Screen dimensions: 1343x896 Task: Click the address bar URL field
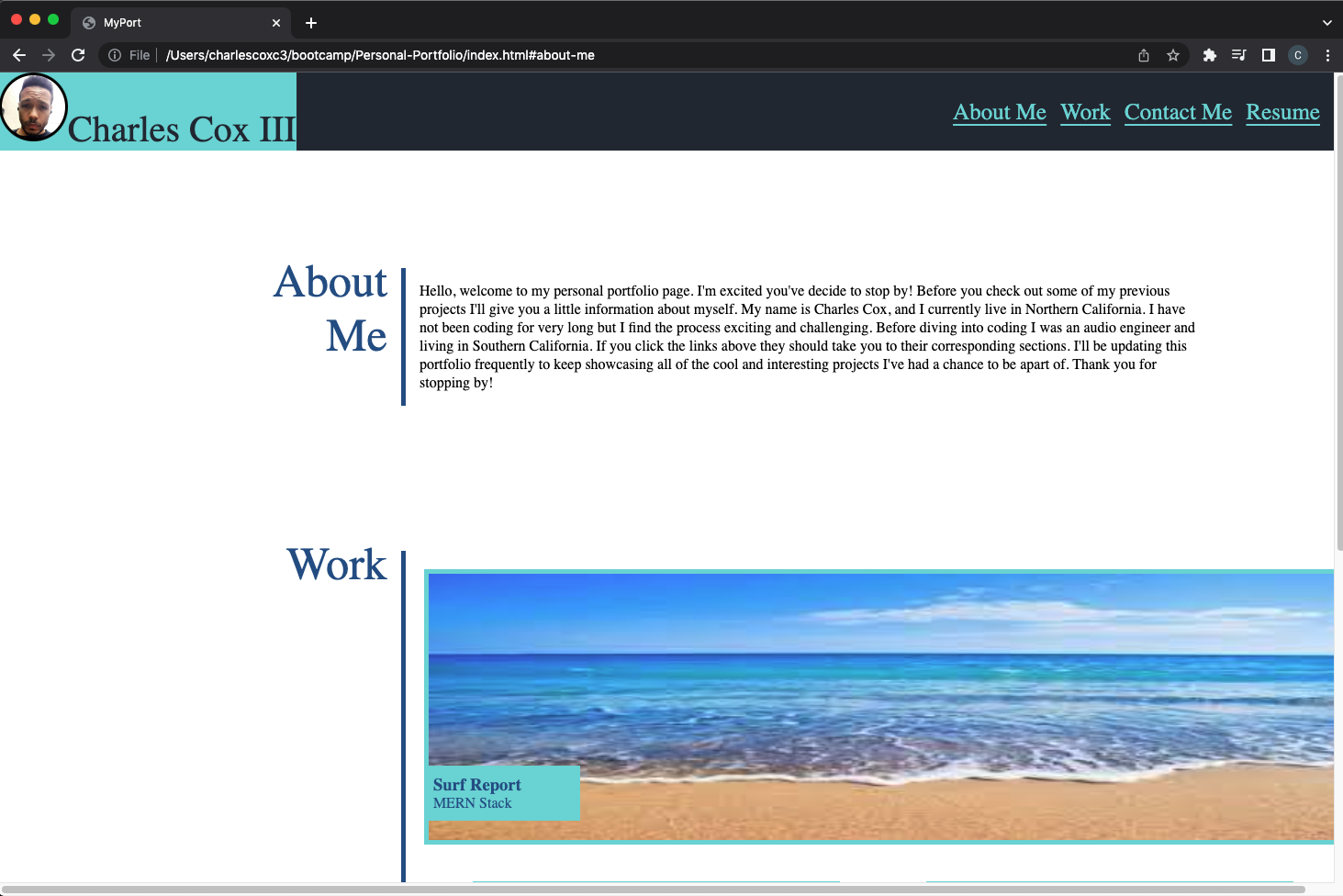[x=643, y=55]
